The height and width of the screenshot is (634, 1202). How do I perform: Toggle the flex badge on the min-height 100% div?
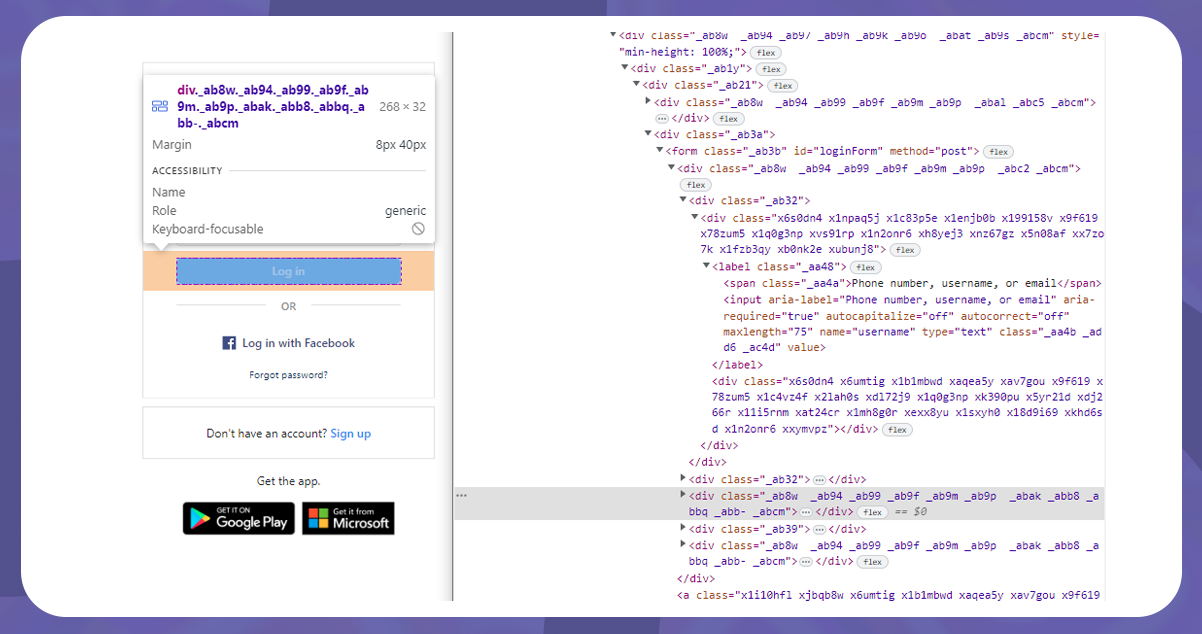pyautogui.click(x=765, y=52)
